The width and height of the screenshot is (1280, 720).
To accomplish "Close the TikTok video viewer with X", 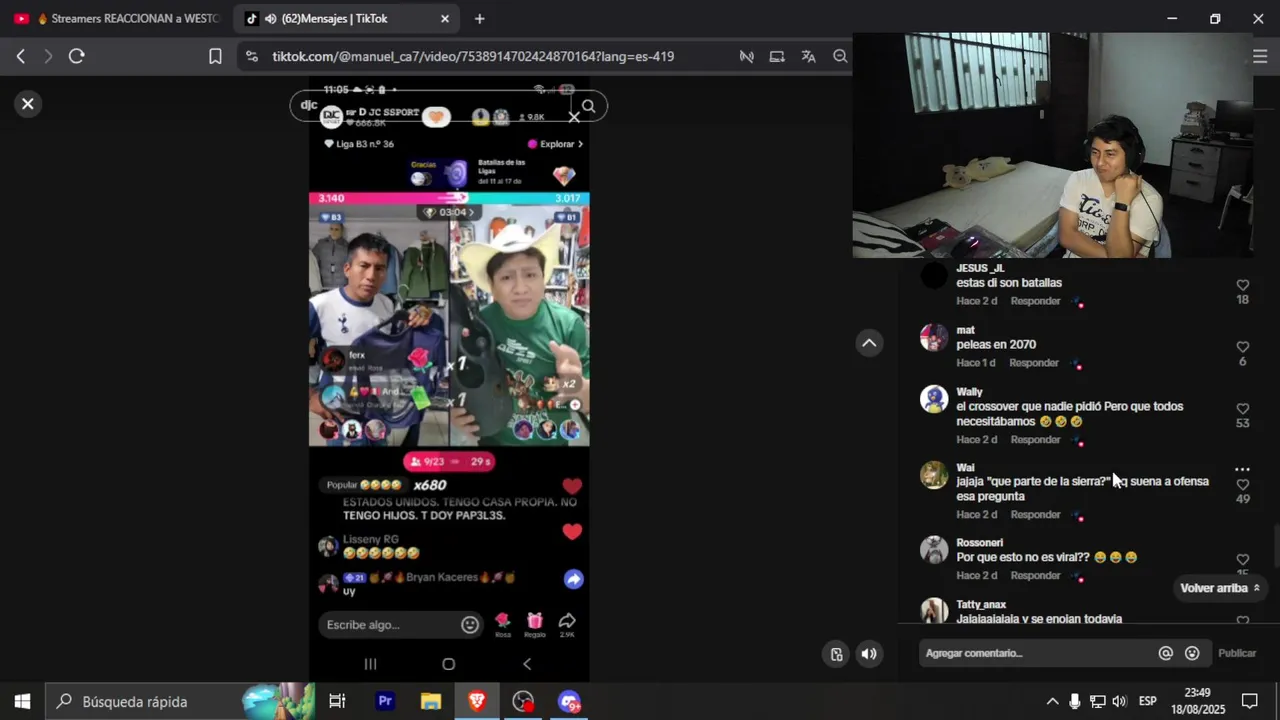I will click(x=28, y=103).
